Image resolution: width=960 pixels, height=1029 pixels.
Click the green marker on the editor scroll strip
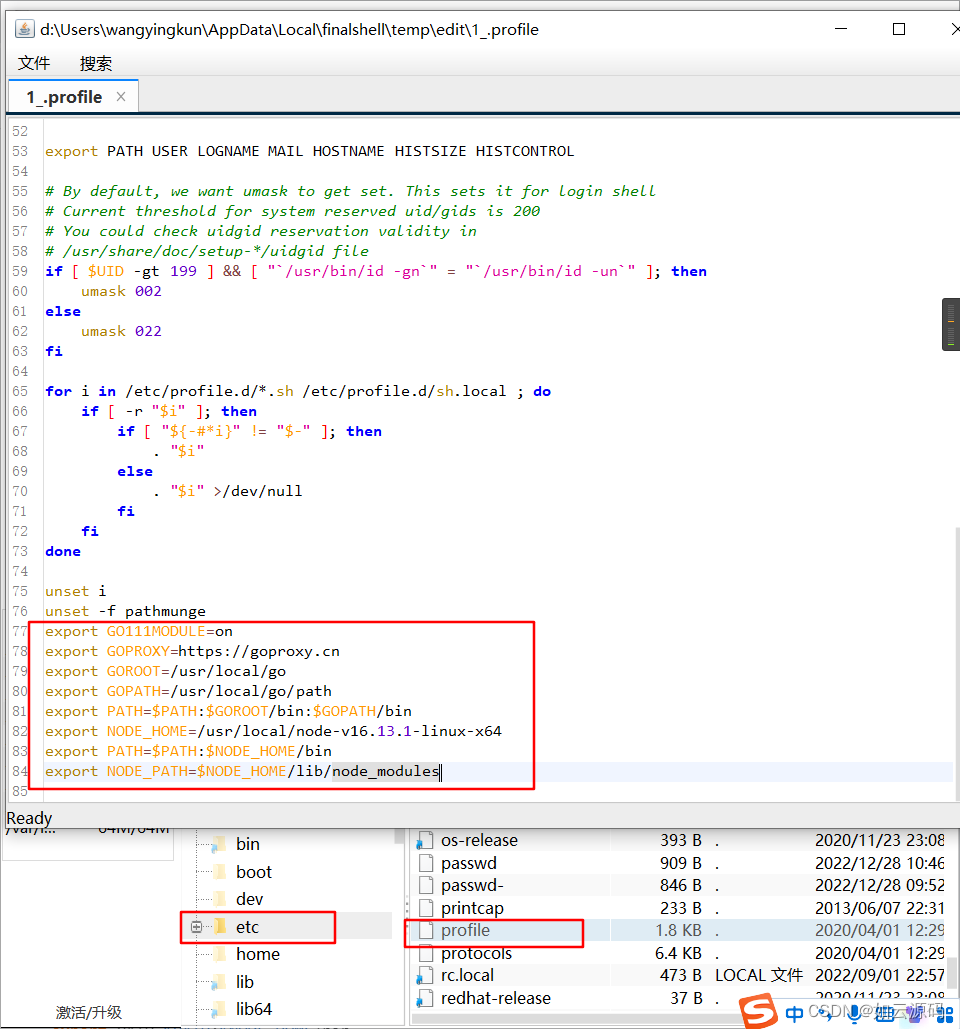pyautogui.click(x=951, y=344)
